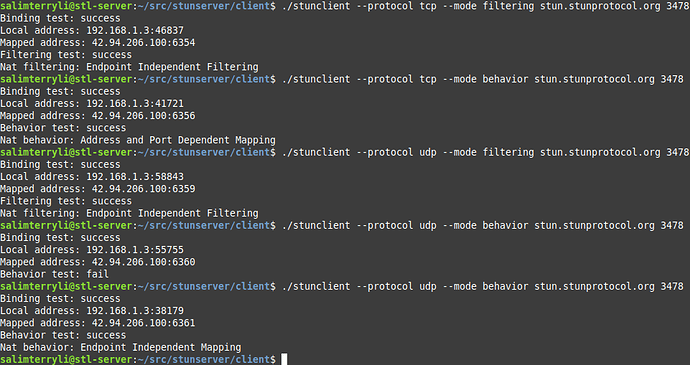Screen dimensions: 690x365
Task: Click the first tcp filtering stunclient command
Action: click(485, 6)
